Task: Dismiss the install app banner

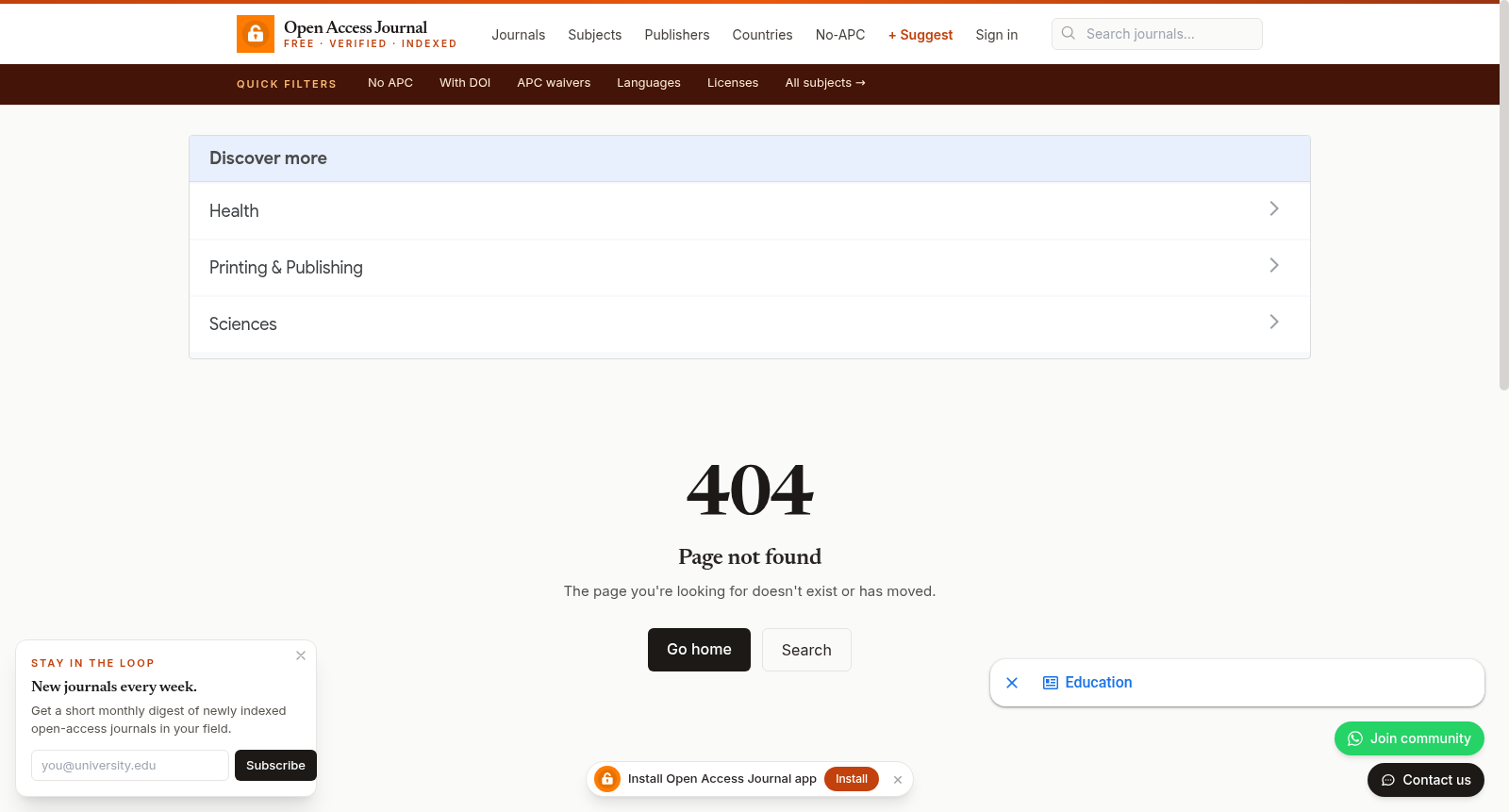Action: 898,780
